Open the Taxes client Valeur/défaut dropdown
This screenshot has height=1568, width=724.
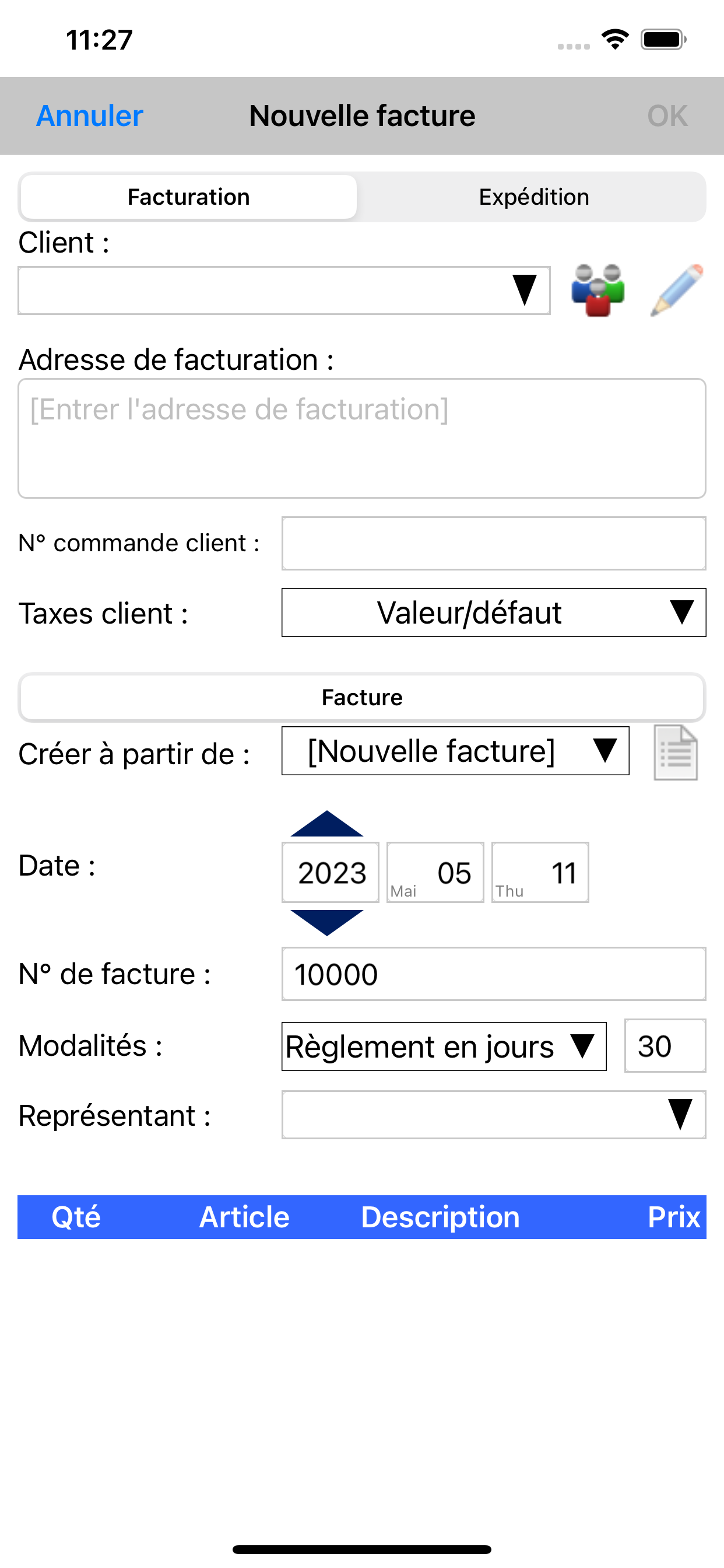click(493, 612)
